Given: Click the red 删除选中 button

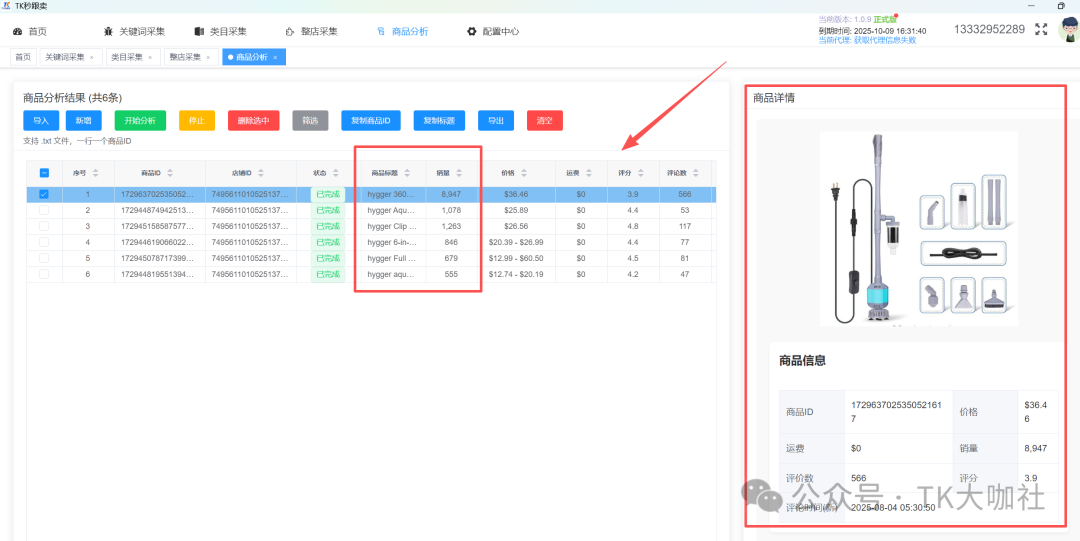Looking at the screenshot, I should tap(253, 121).
